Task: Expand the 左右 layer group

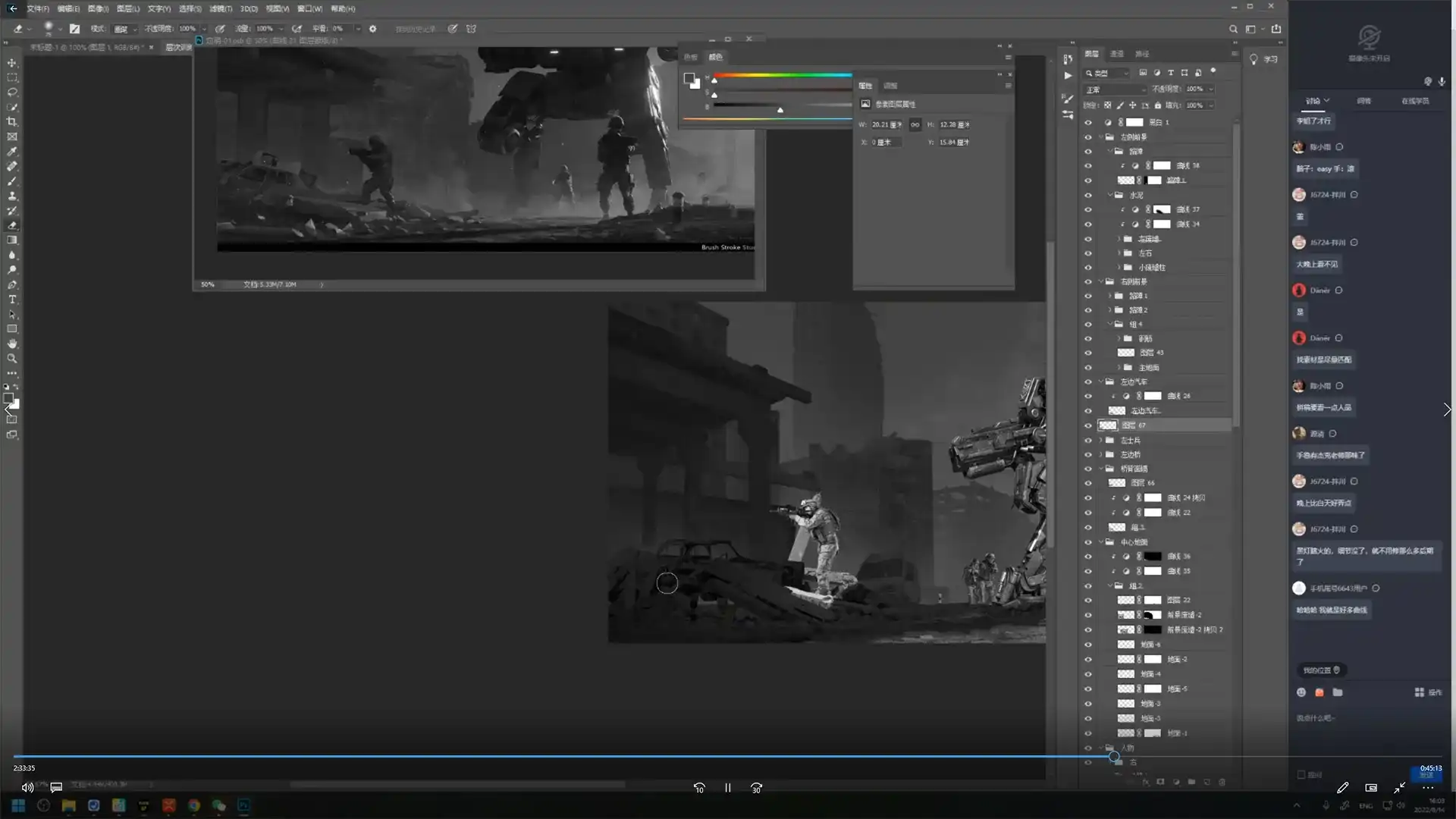Action: pos(1119,253)
